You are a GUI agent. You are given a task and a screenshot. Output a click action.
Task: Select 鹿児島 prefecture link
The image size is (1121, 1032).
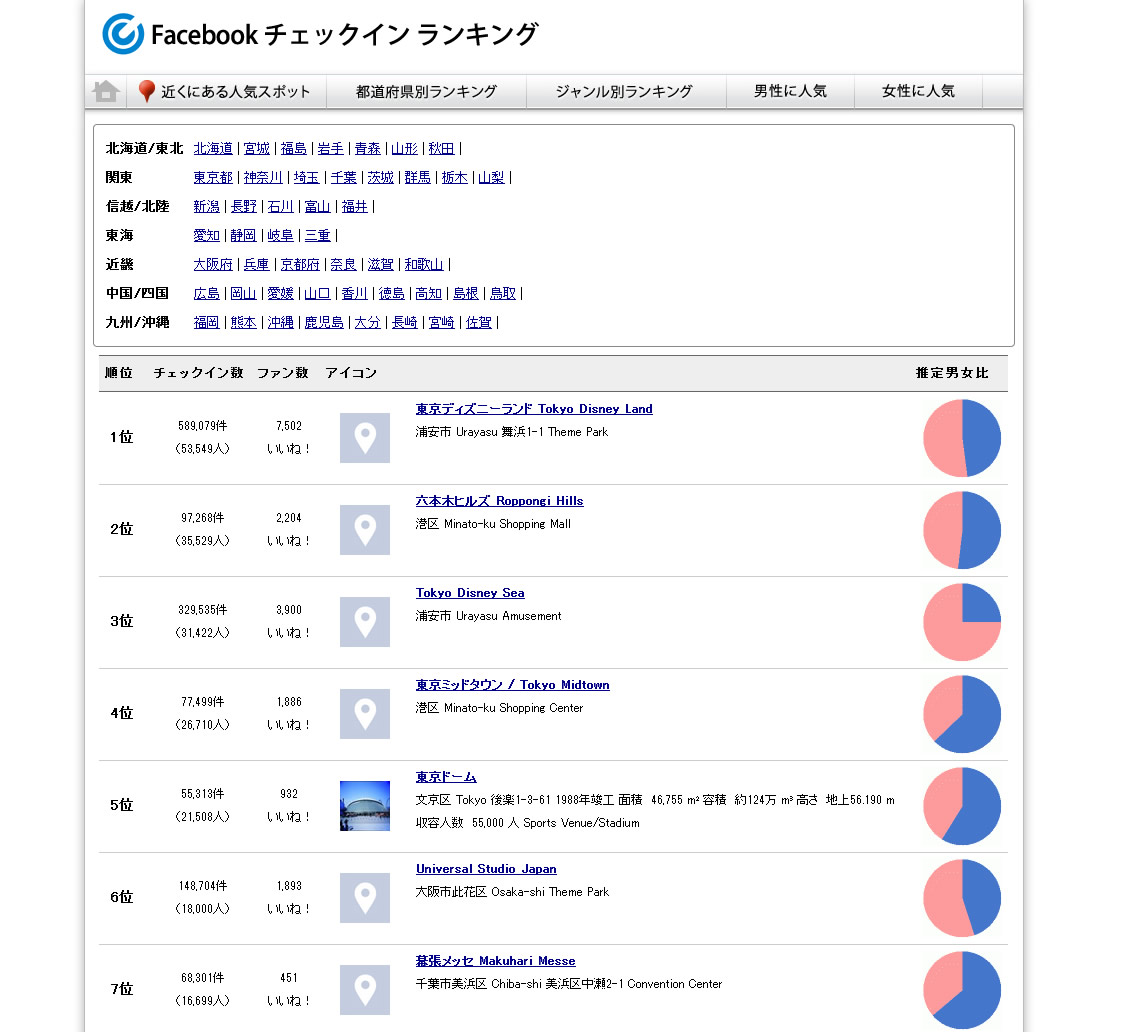[x=324, y=322]
